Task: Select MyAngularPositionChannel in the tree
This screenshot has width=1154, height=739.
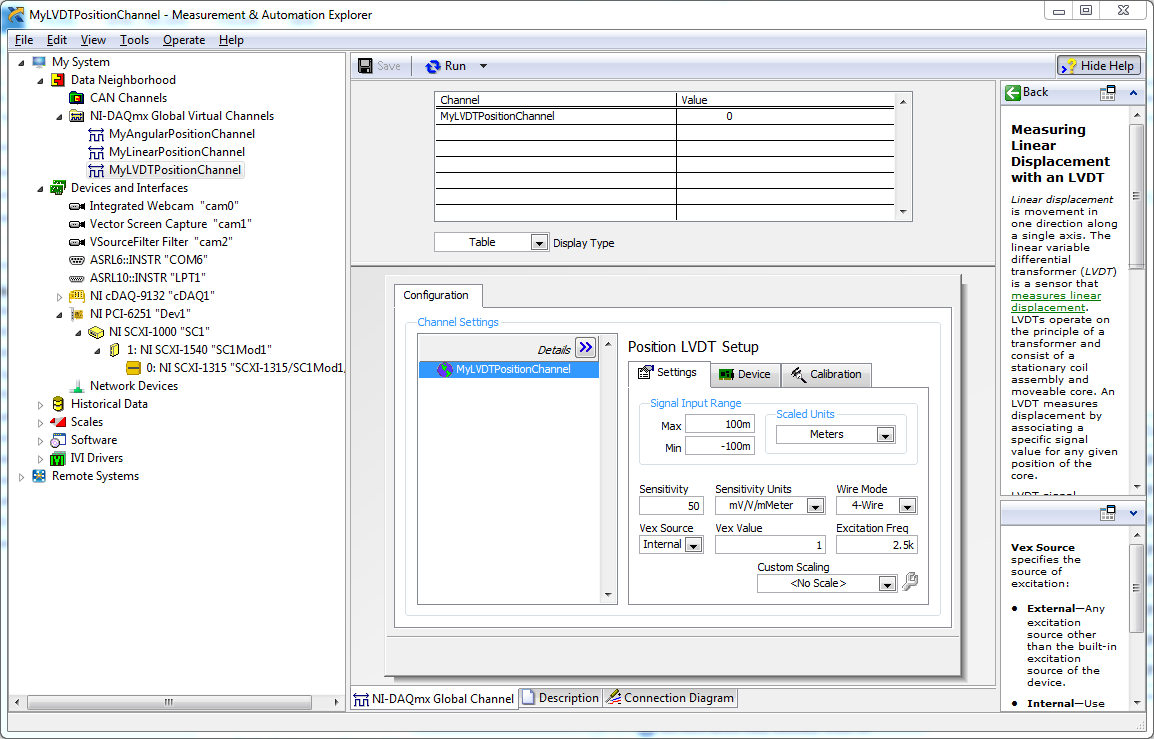Action: (182, 134)
